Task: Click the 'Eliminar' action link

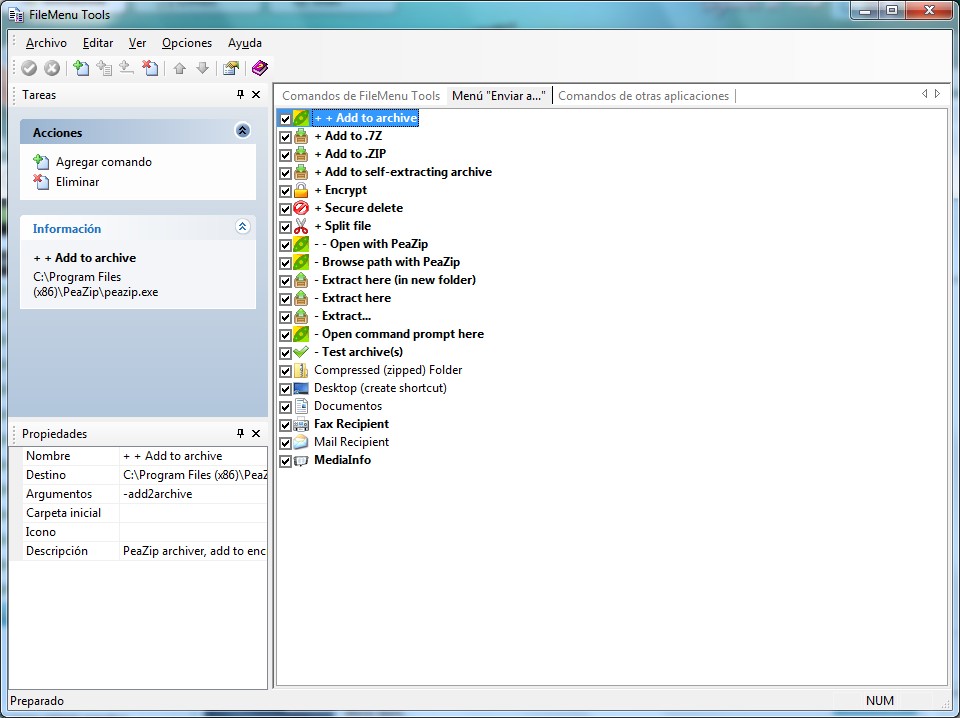Action: coord(77,182)
